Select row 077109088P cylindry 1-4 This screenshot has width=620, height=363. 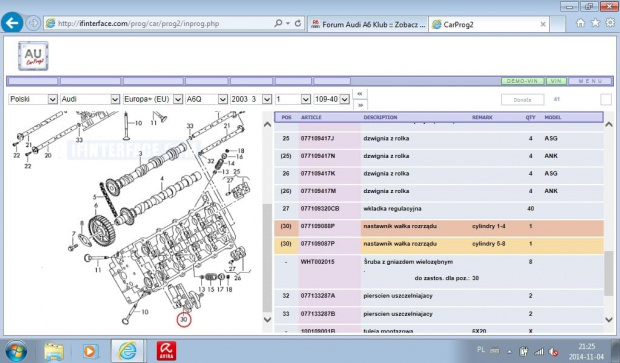click(439, 227)
